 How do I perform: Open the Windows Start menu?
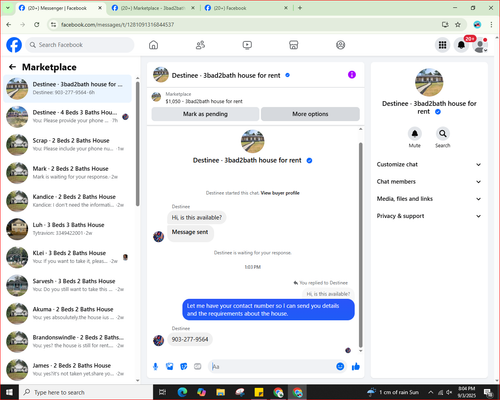click(9, 392)
